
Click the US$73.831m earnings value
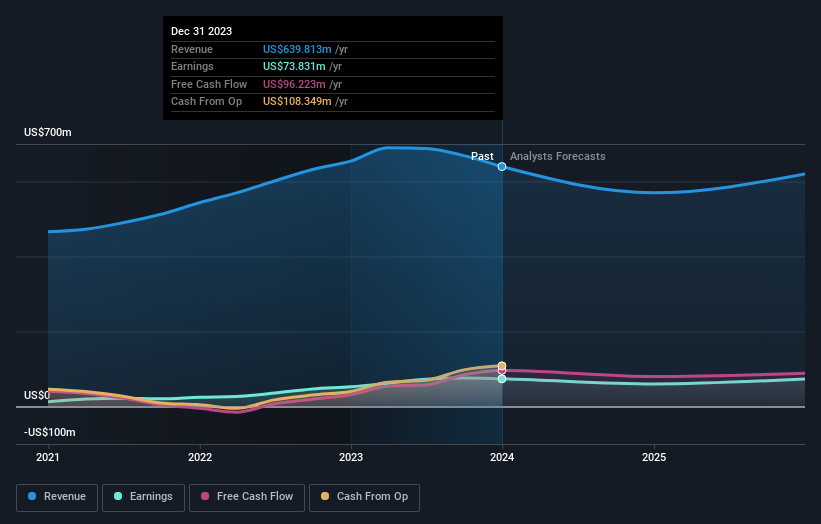pos(294,66)
